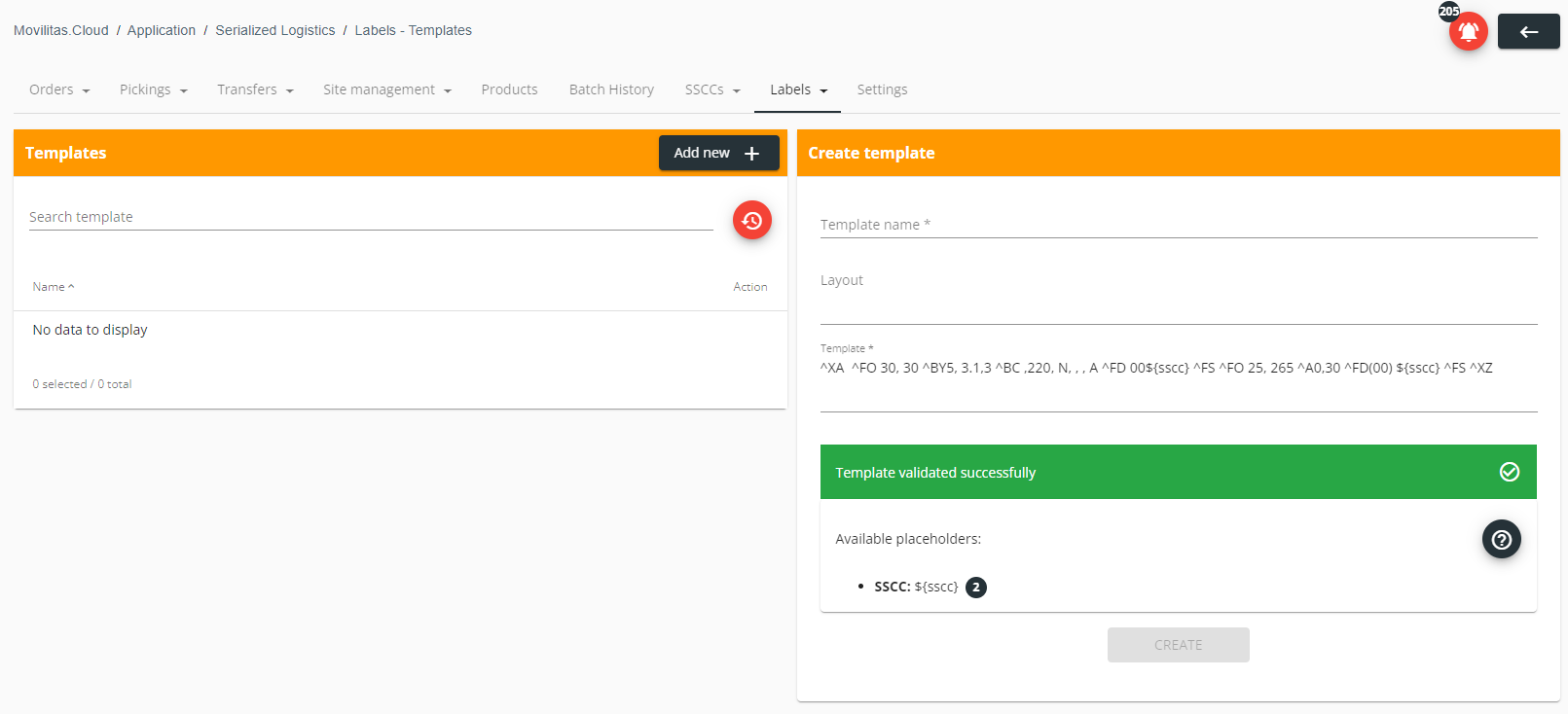Viewport: 1568px width, 714px height.
Task: Click into the Template name field
Action: click(x=1179, y=225)
